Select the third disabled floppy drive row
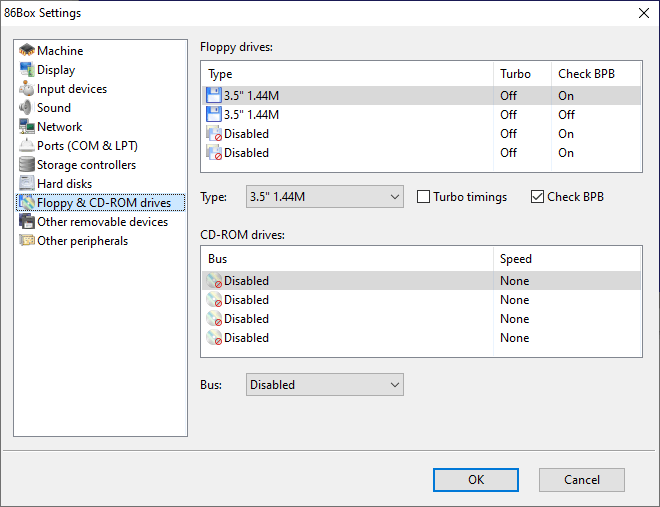 click(246, 134)
